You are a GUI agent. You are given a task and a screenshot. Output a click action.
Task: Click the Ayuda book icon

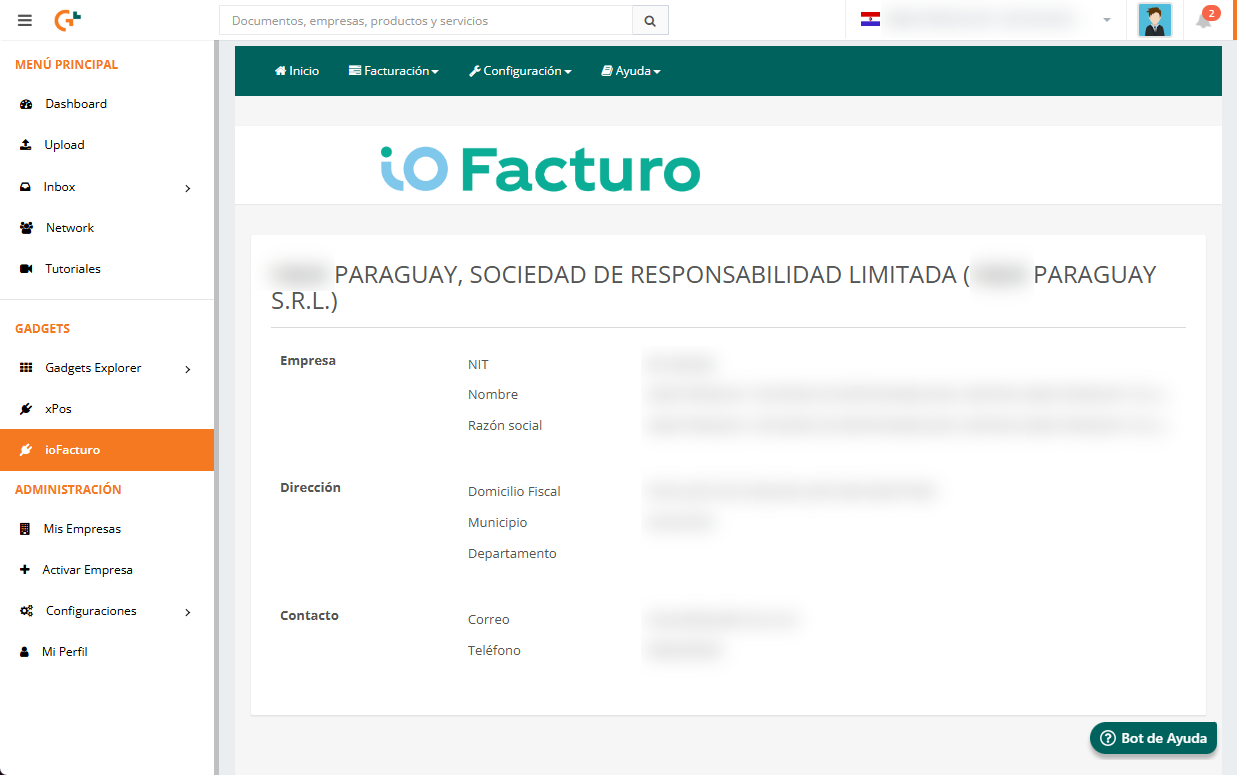607,71
